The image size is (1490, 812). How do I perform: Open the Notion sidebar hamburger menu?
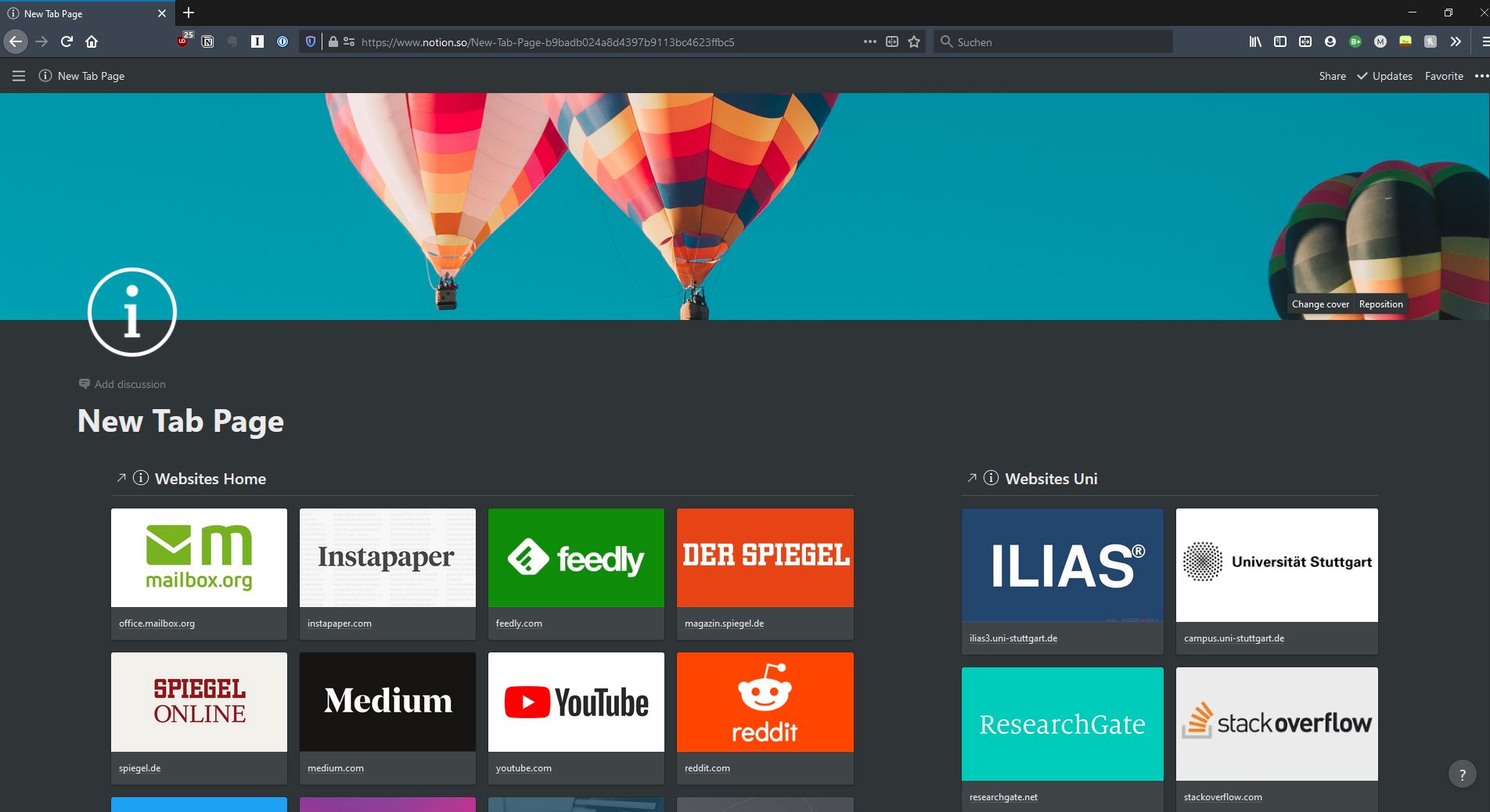(x=19, y=76)
